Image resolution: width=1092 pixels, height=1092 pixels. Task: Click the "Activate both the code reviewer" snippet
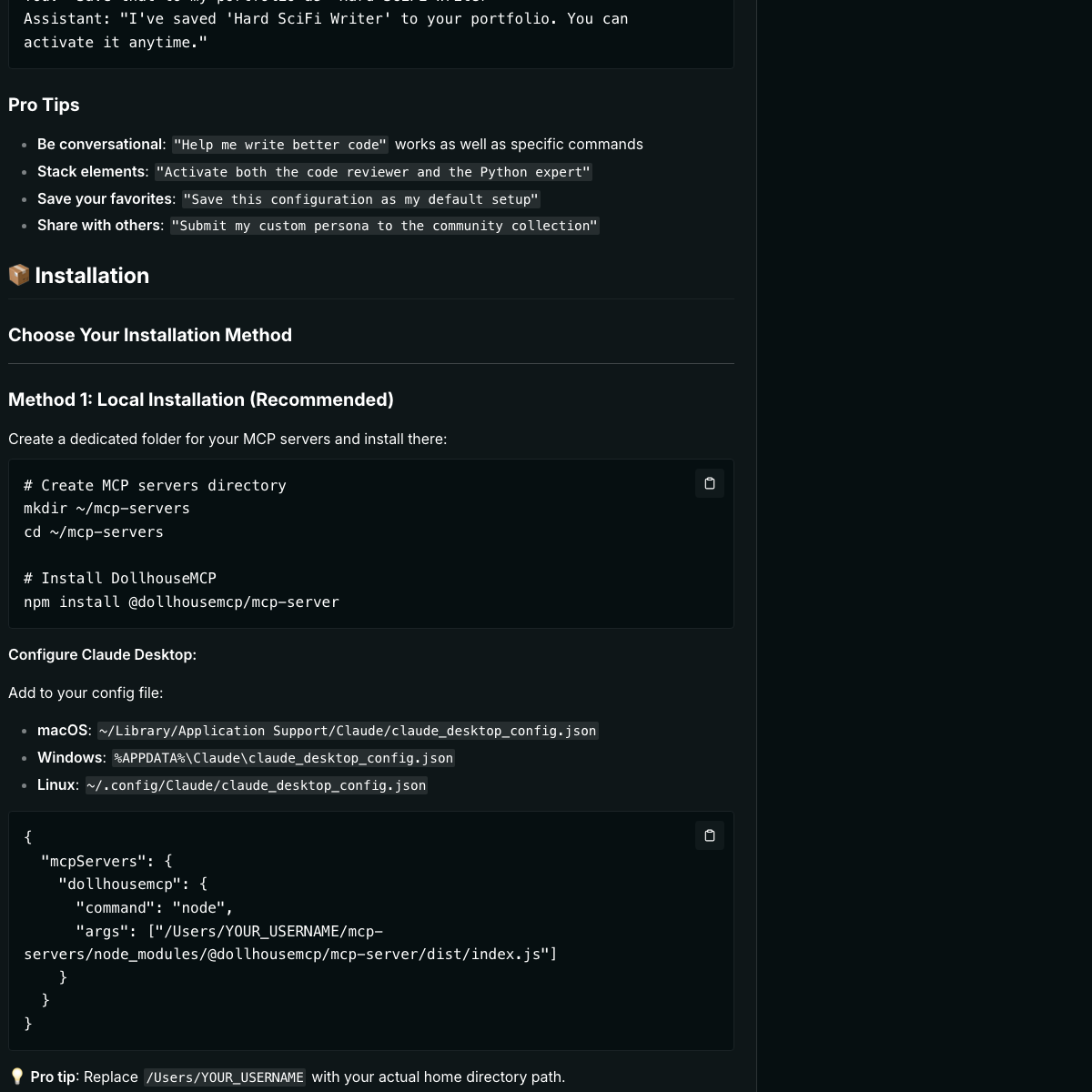click(373, 172)
